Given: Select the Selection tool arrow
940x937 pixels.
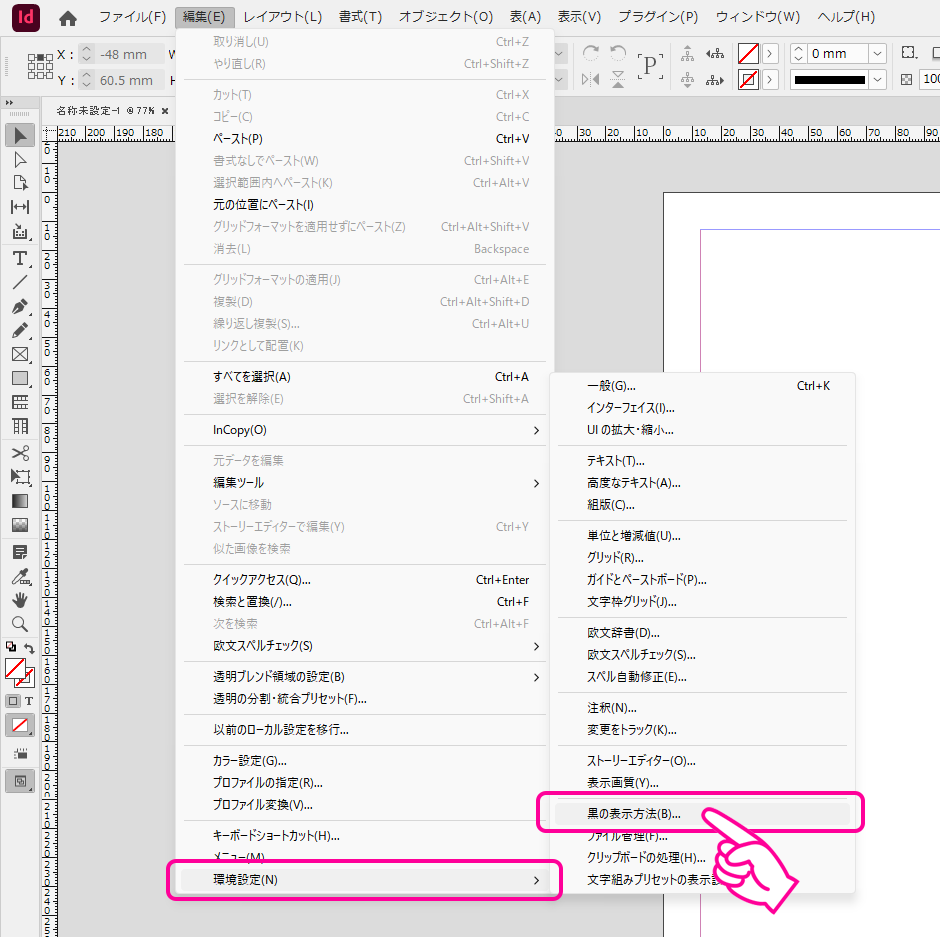Looking at the screenshot, I should coord(20,135).
